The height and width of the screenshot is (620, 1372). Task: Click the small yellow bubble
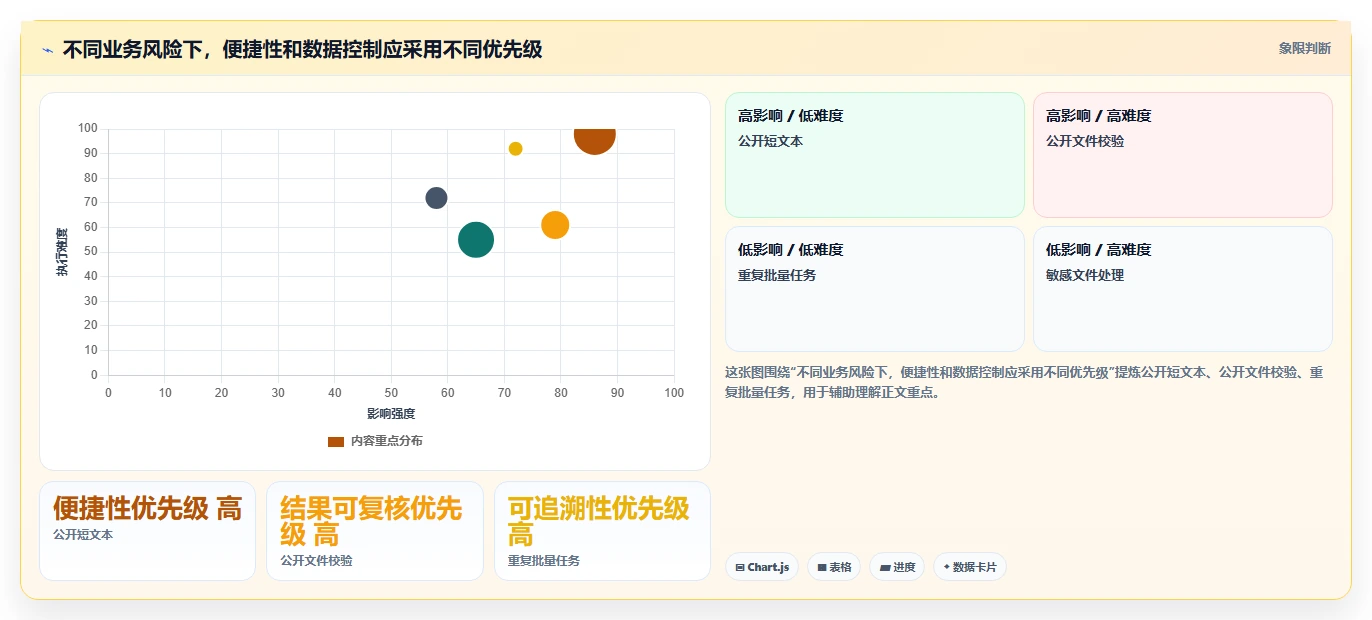(x=515, y=149)
